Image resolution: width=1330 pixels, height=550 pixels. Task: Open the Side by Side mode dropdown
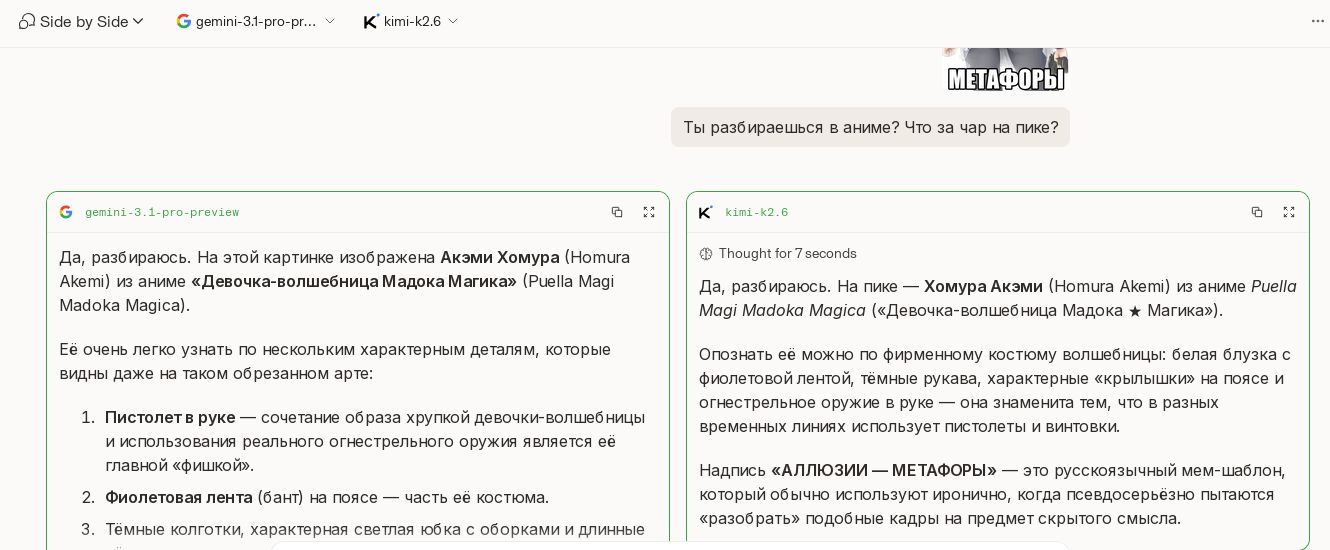(82, 21)
